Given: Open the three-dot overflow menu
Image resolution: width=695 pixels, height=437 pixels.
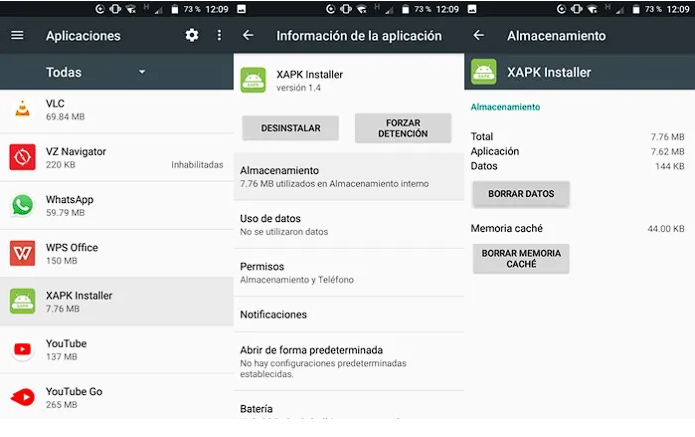Looking at the screenshot, I should [219, 35].
